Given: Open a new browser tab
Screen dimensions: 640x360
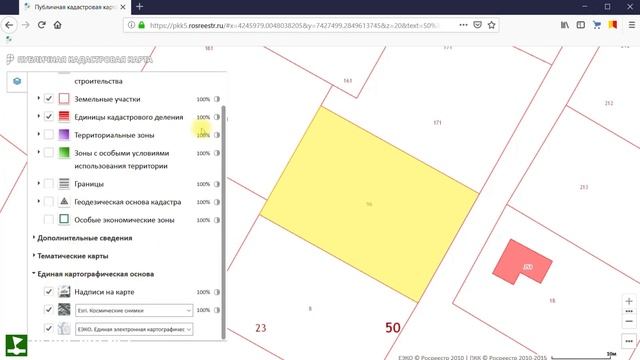Looking at the screenshot, I should click(x=140, y=7).
